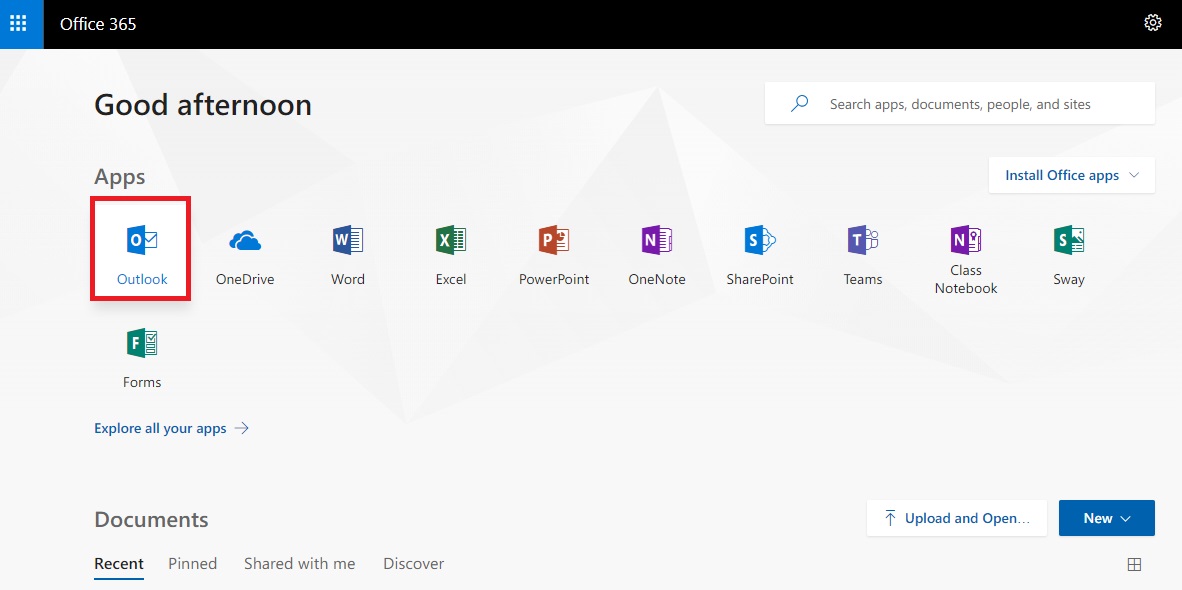This screenshot has height=590, width=1182.
Task: Switch to the Discover tab
Action: pos(413,564)
